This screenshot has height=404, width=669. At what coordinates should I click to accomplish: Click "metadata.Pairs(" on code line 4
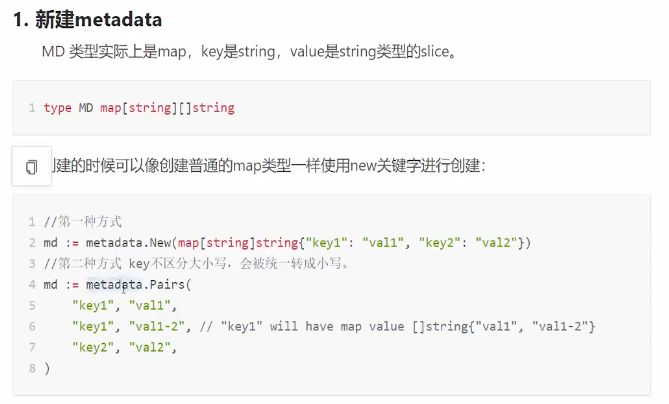[139, 285]
